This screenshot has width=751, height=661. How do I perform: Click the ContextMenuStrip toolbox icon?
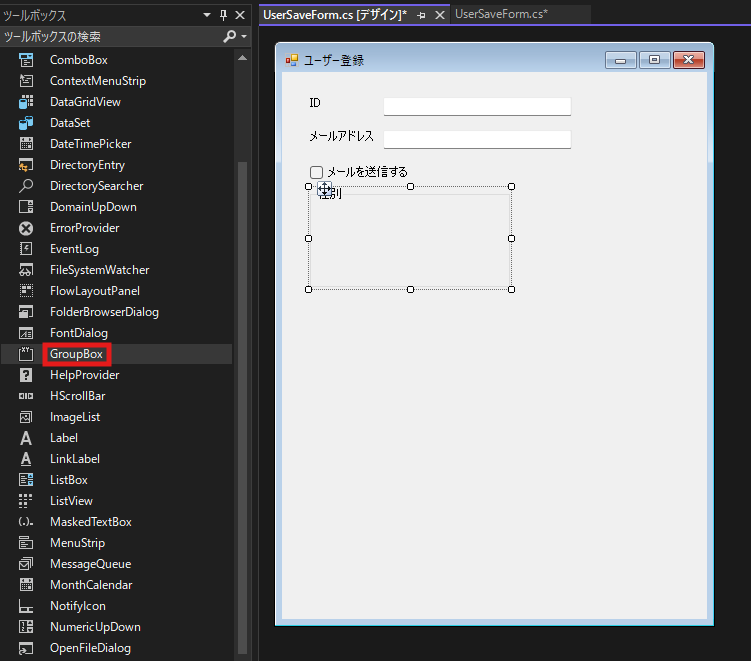(26, 81)
